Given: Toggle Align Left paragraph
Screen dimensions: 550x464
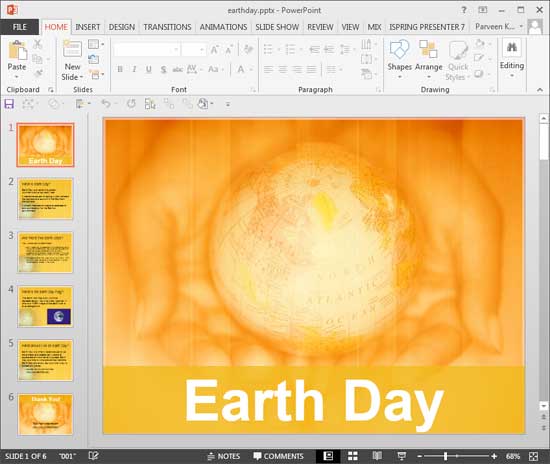Looking at the screenshot, I should 269,69.
